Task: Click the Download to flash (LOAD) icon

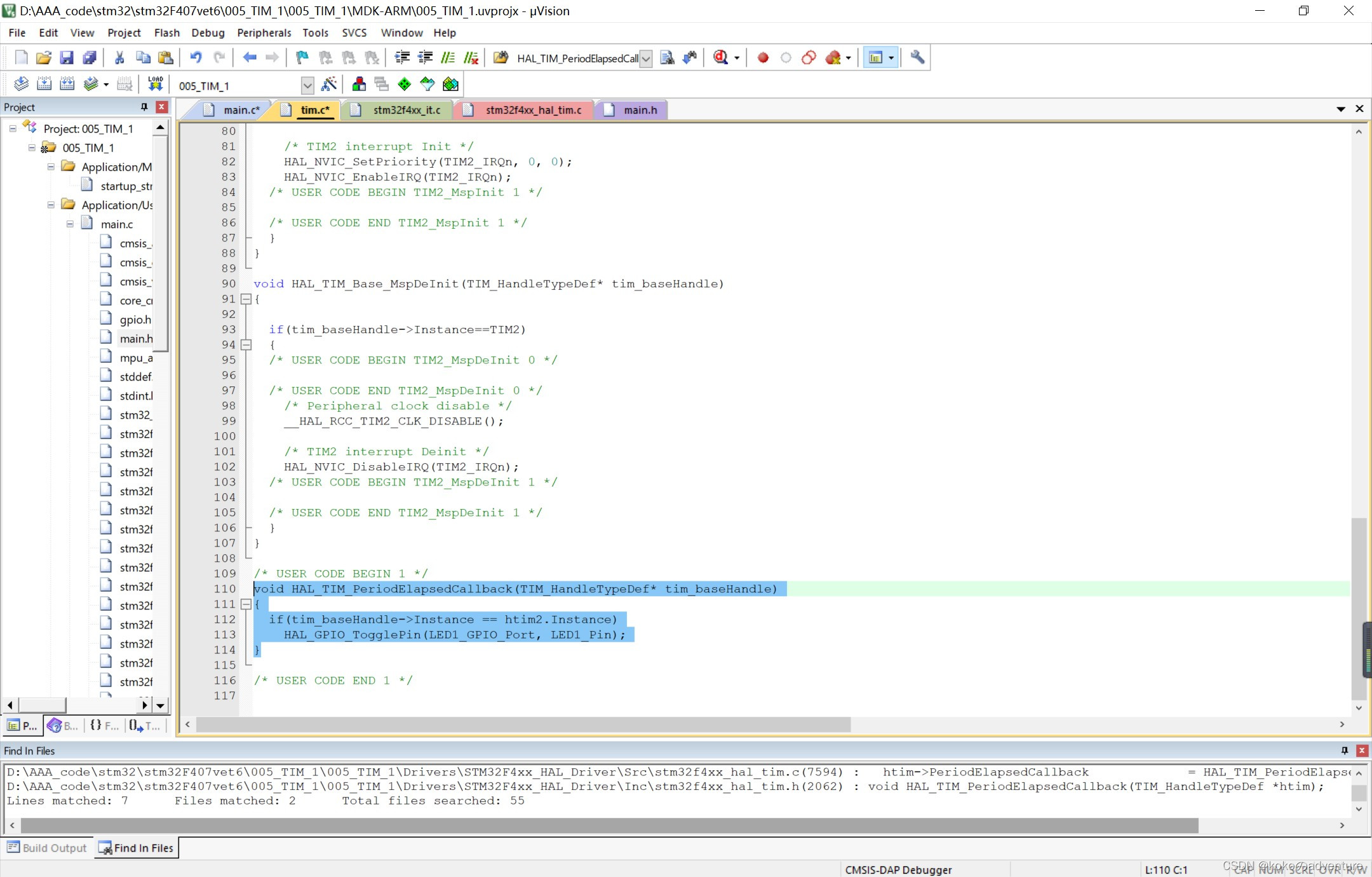Action: tap(155, 84)
